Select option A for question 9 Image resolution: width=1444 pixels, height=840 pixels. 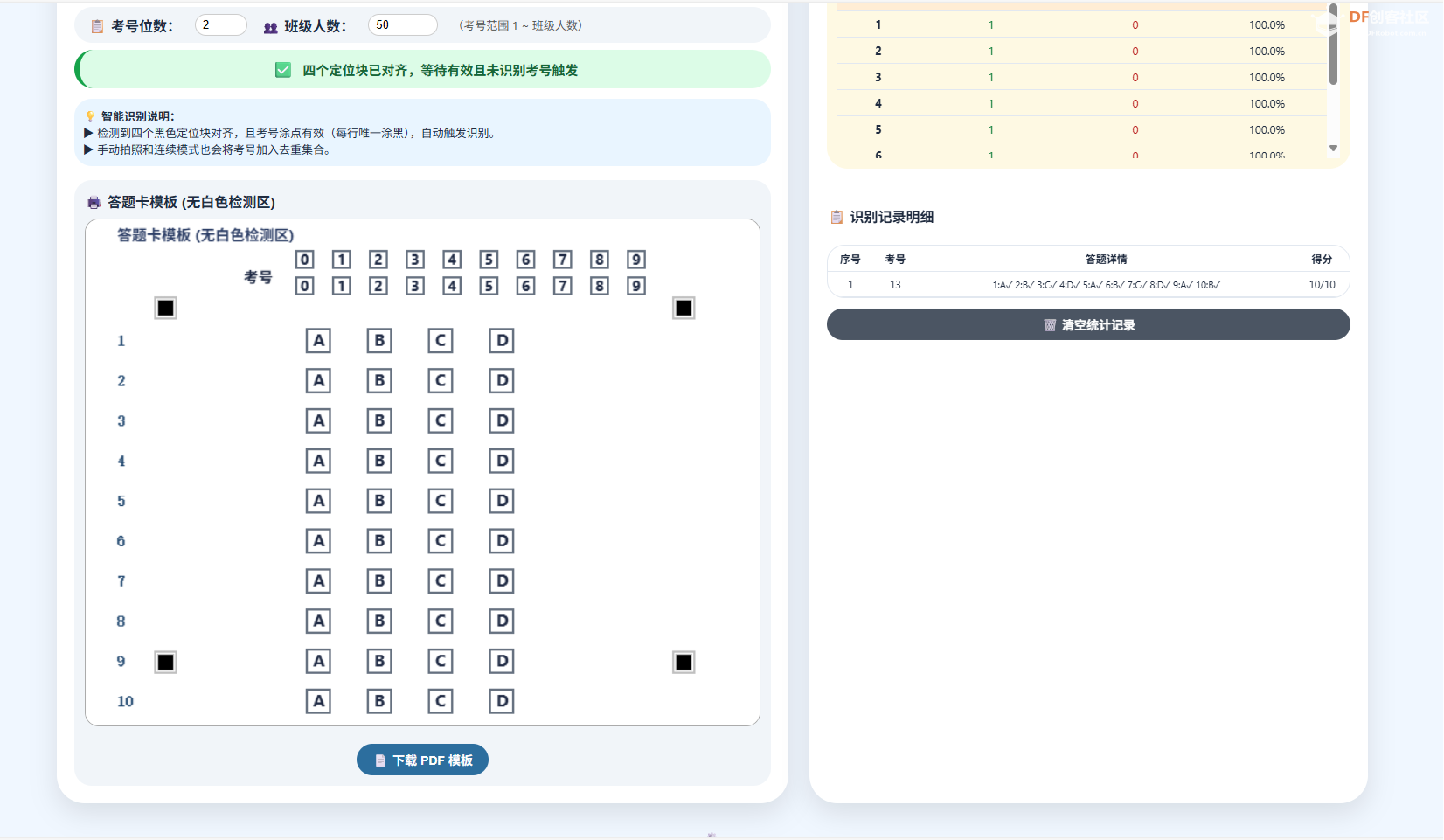(318, 662)
